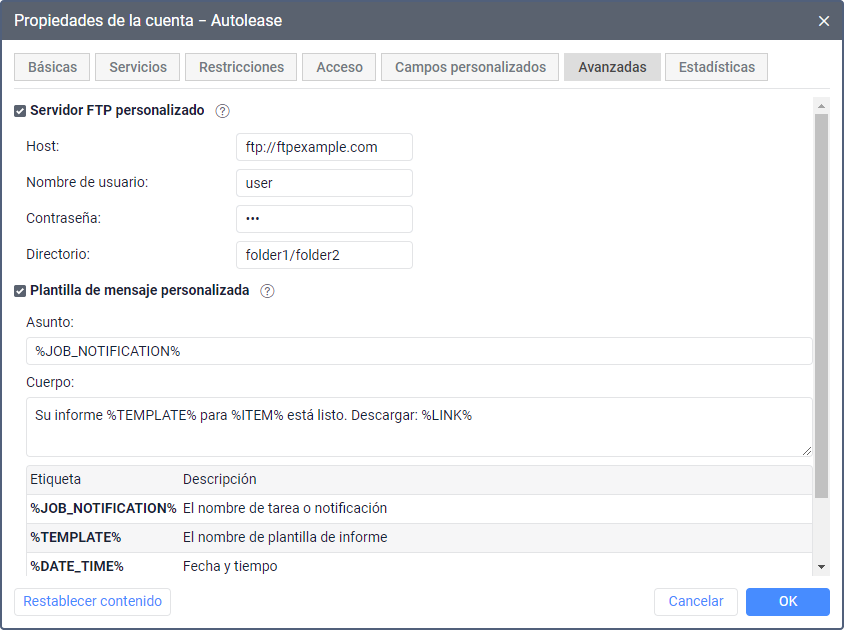Screen dimensions: 844x630
Task: Select the Acceso tab
Action: 339,67
